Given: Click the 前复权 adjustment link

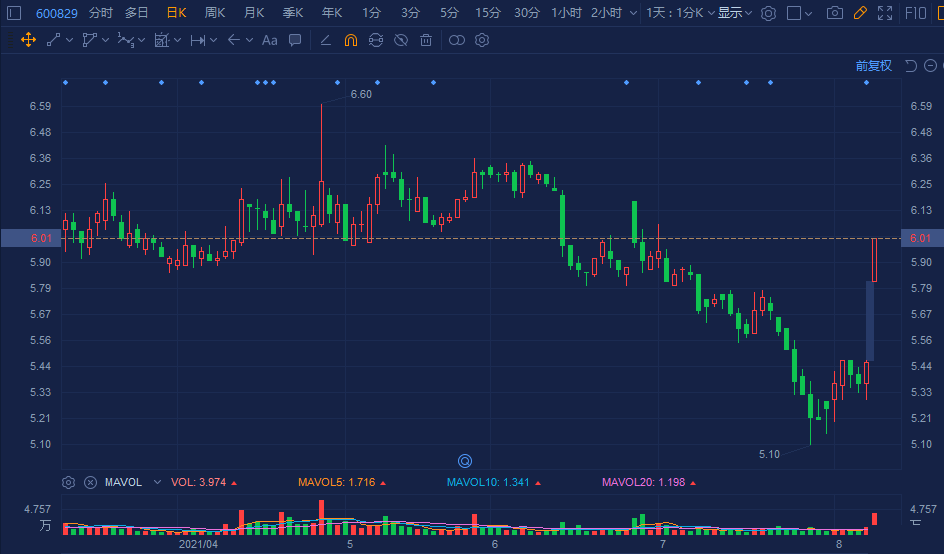Looking at the screenshot, I should tap(874, 66).
